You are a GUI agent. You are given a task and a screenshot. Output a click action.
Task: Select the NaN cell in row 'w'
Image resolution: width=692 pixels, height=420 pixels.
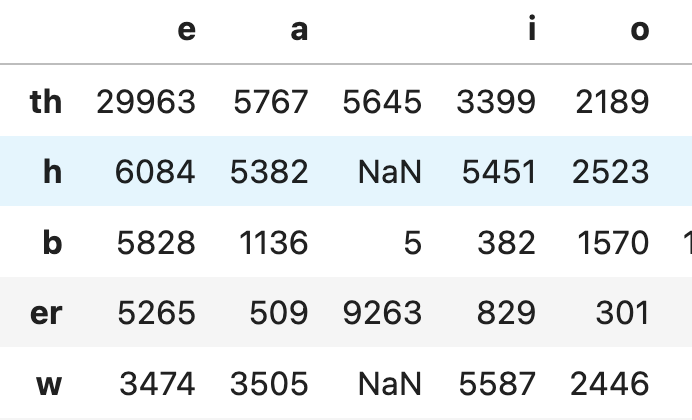[390, 382]
